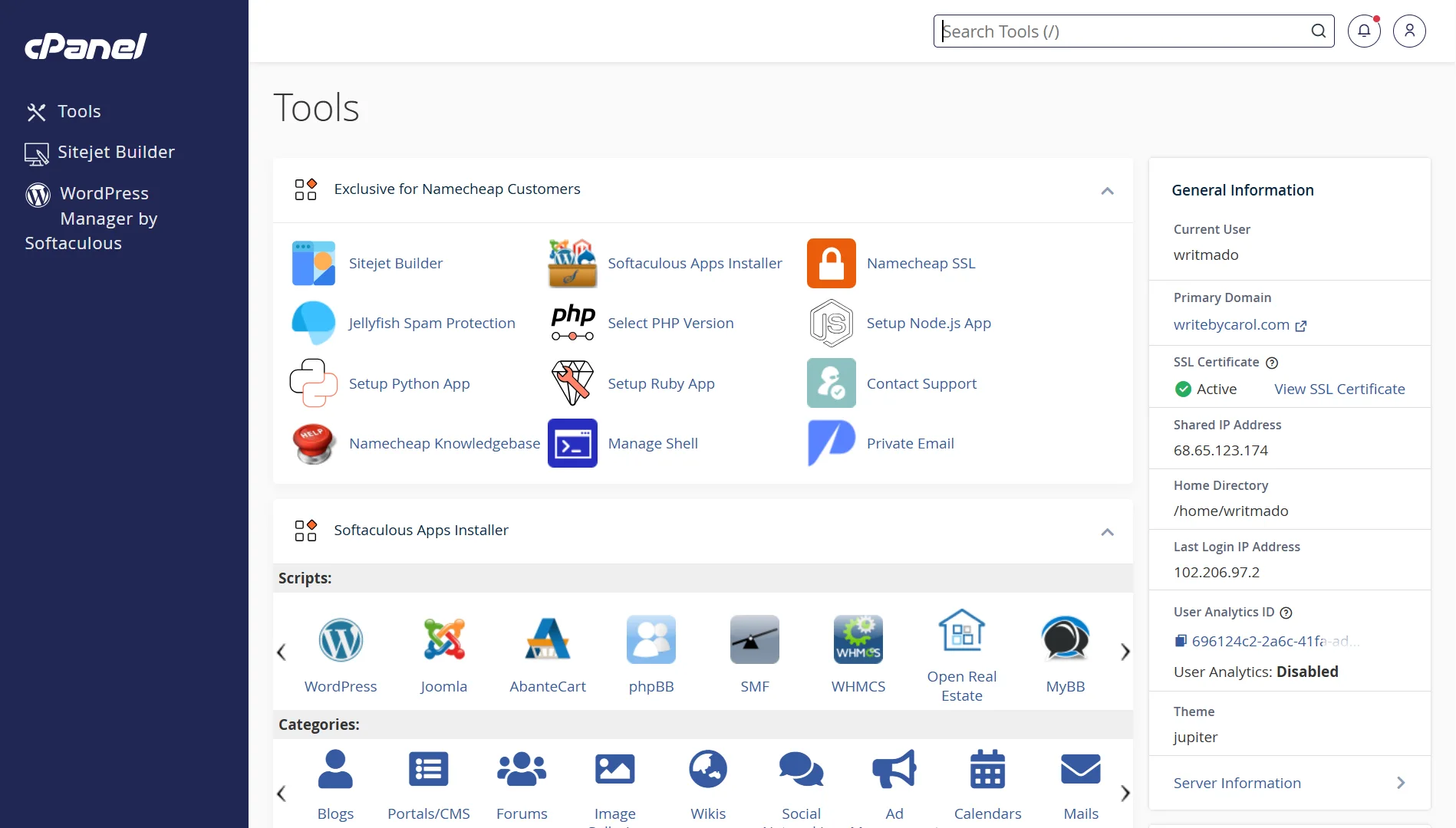Image resolution: width=1456 pixels, height=828 pixels.
Task: Copy the User Analytics ID icon
Action: coord(1181,641)
